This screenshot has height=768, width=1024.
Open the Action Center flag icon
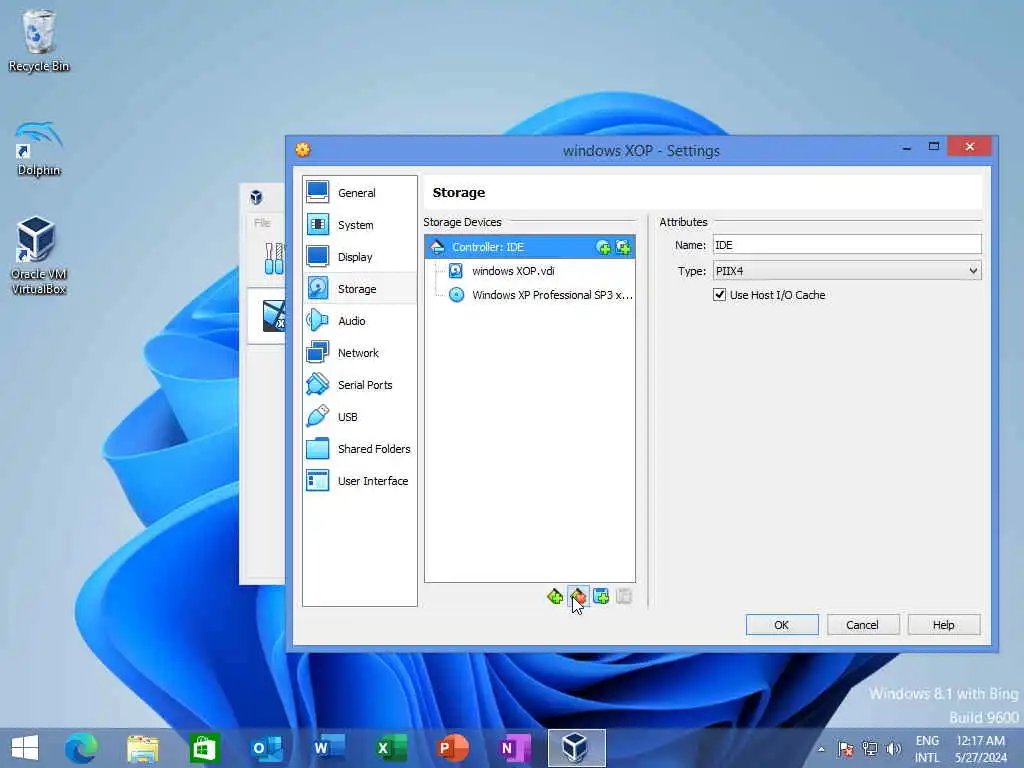pos(846,749)
